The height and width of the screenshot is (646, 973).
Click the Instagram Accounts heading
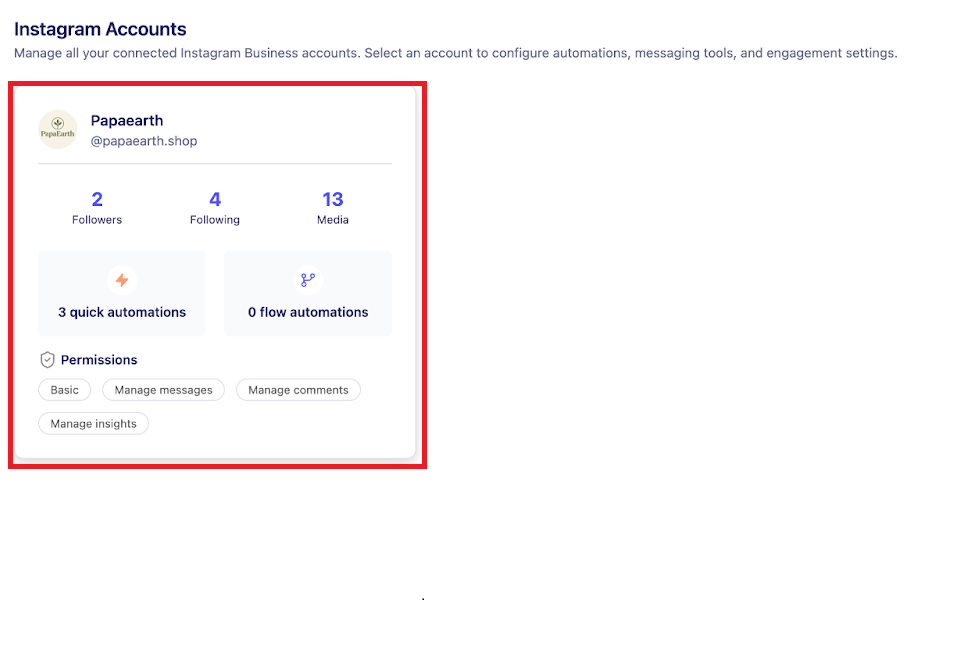(100, 29)
